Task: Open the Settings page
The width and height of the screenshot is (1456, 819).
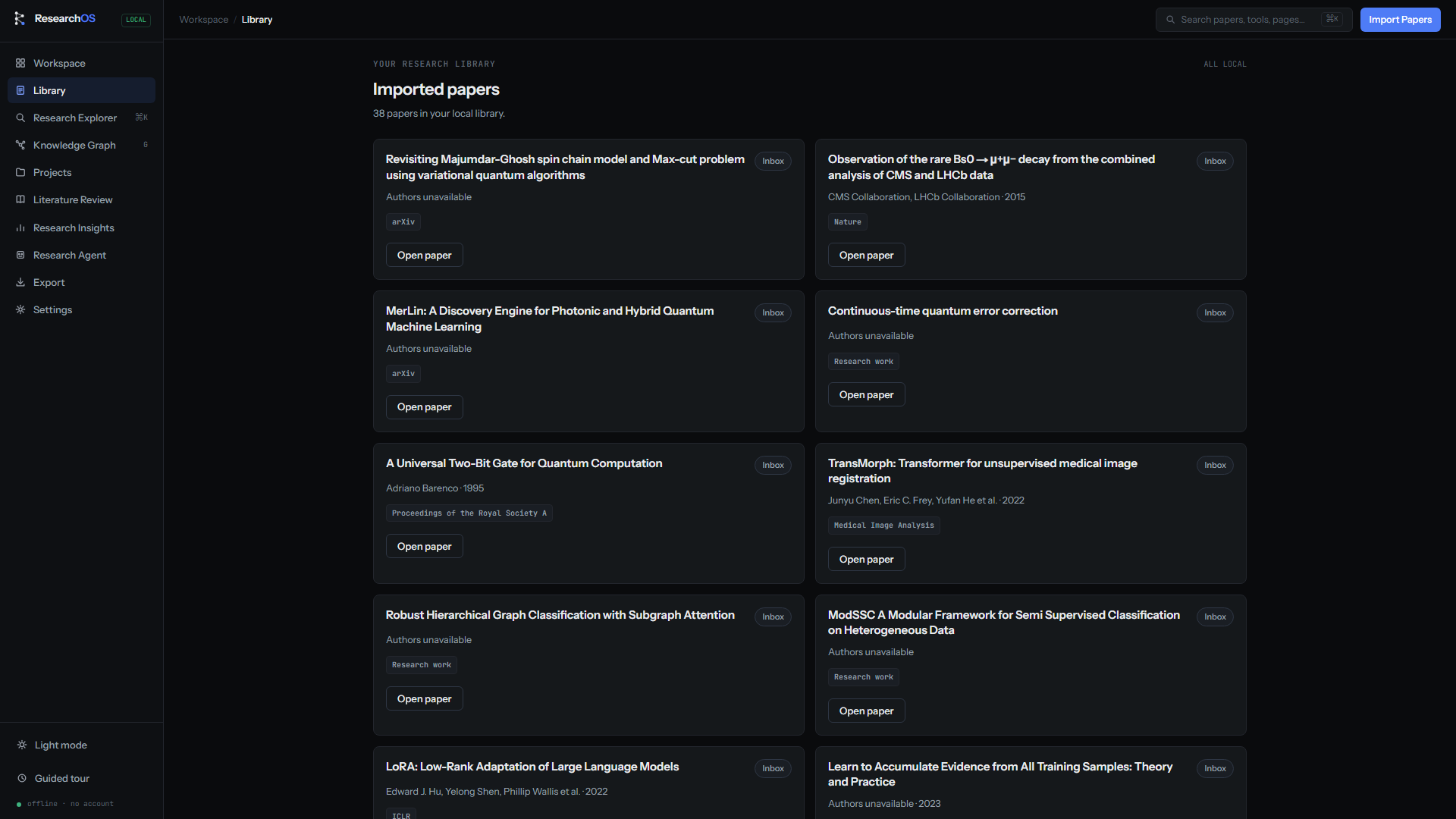Action: [81, 309]
